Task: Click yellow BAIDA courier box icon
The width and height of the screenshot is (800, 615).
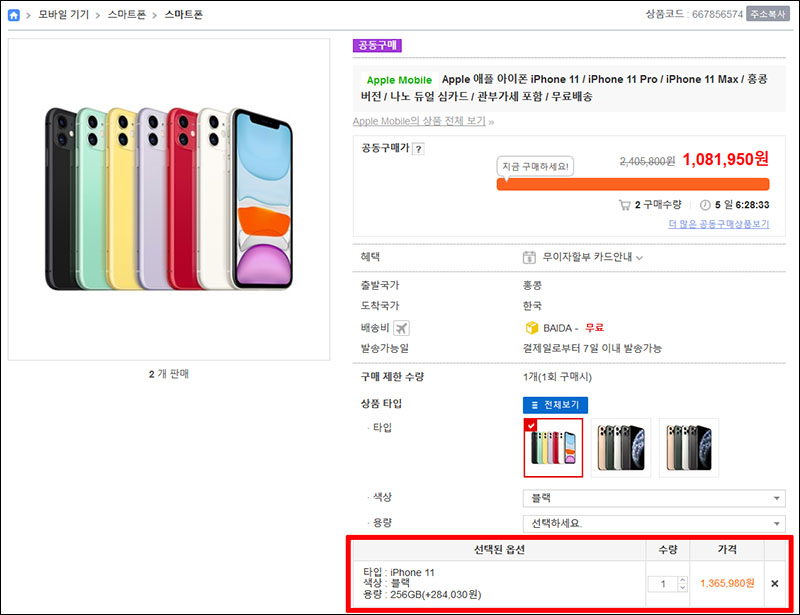Action: (x=532, y=328)
